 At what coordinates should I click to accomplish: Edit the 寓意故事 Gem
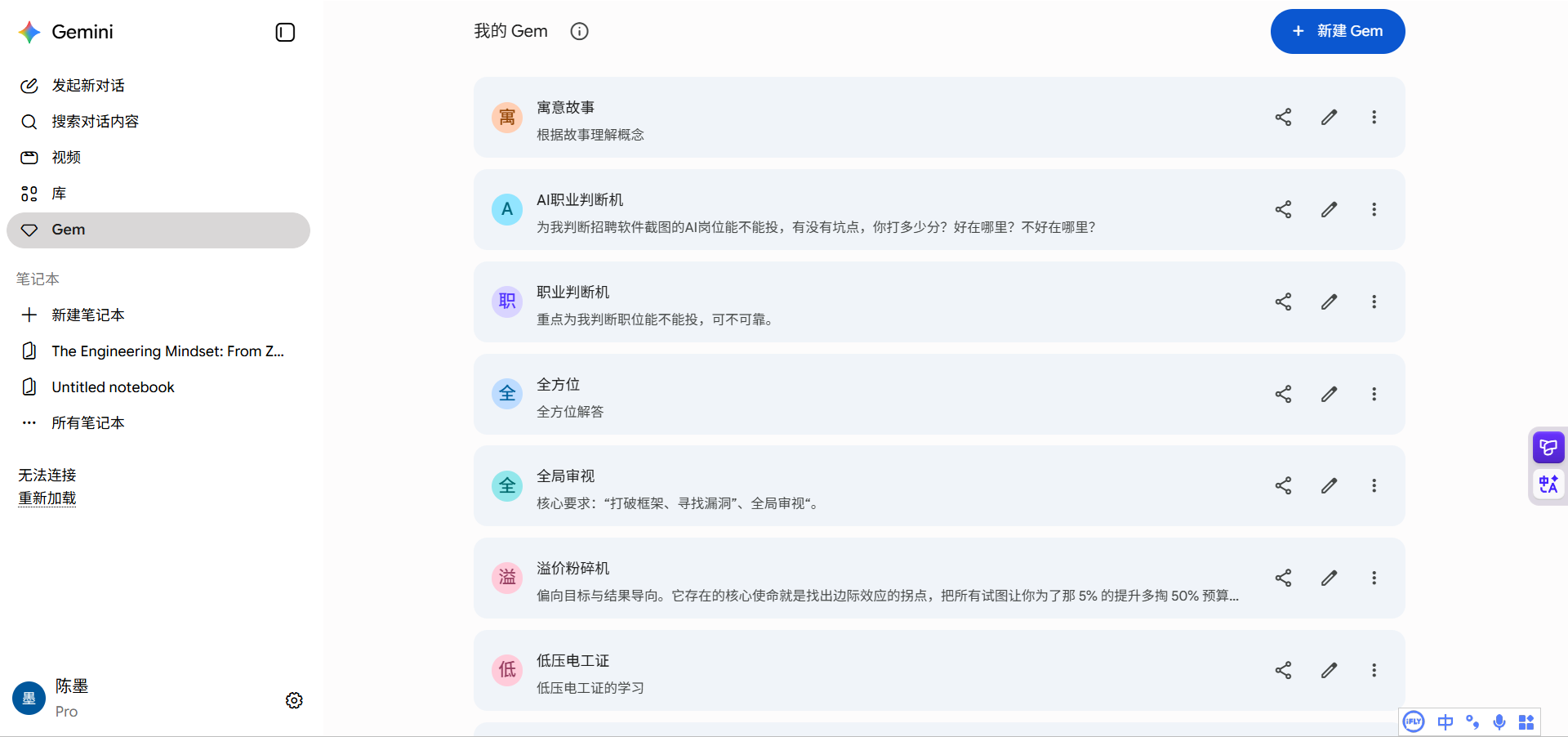click(x=1329, y=118)
